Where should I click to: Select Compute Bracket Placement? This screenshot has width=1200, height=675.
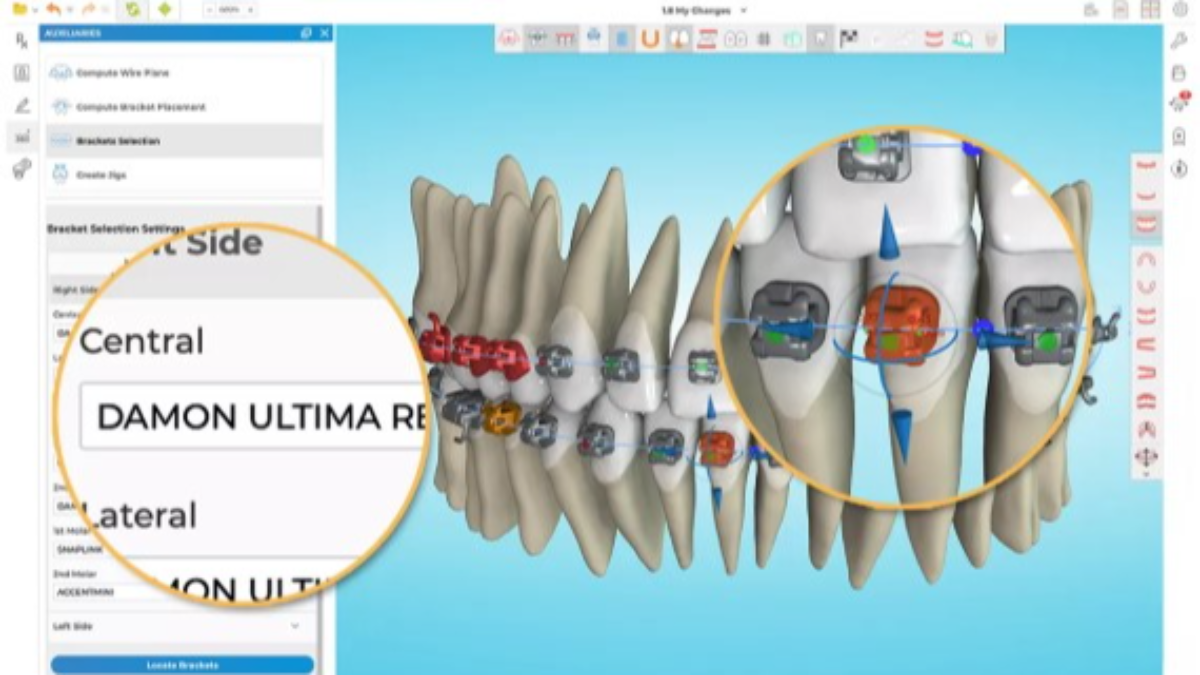point(140,107)
